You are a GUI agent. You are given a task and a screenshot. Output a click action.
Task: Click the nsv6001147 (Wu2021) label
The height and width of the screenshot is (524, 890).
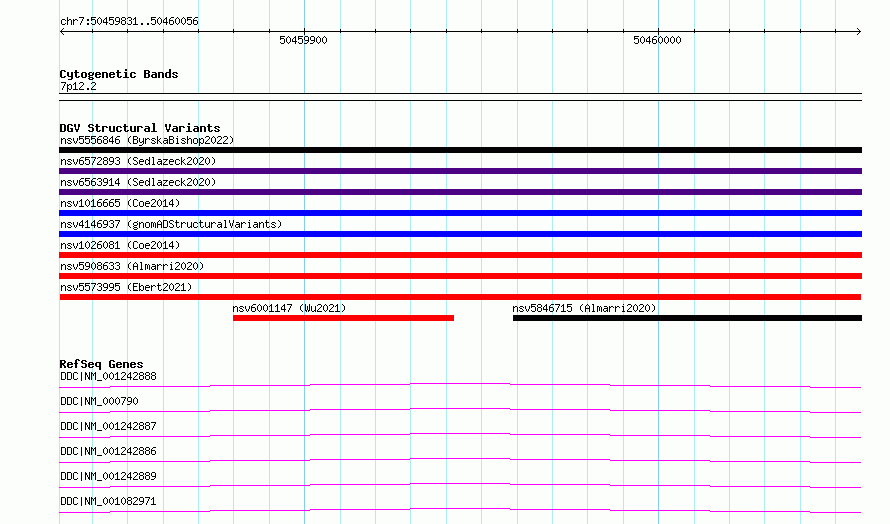[x=289, y=308]
